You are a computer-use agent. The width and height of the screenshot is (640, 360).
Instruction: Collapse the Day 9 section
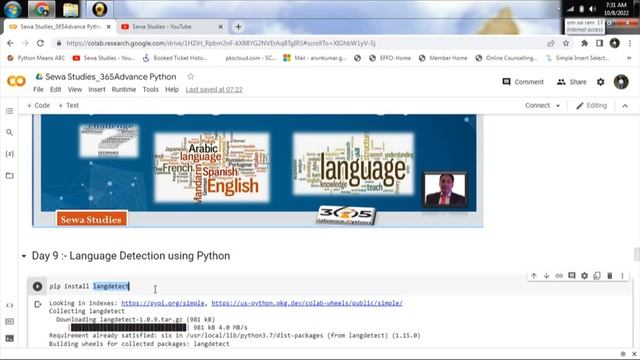tap(24, 256)
